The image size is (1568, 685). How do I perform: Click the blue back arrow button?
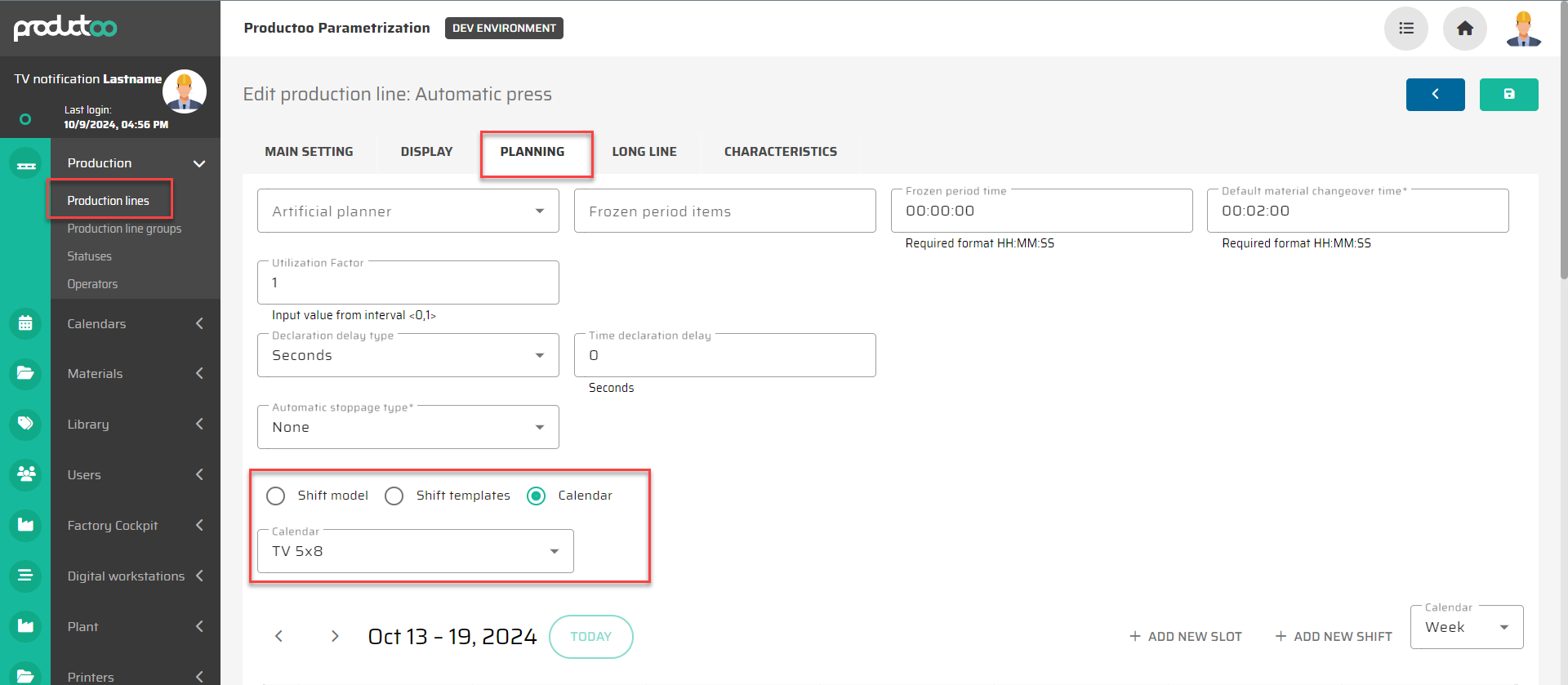coord(1435,95)
